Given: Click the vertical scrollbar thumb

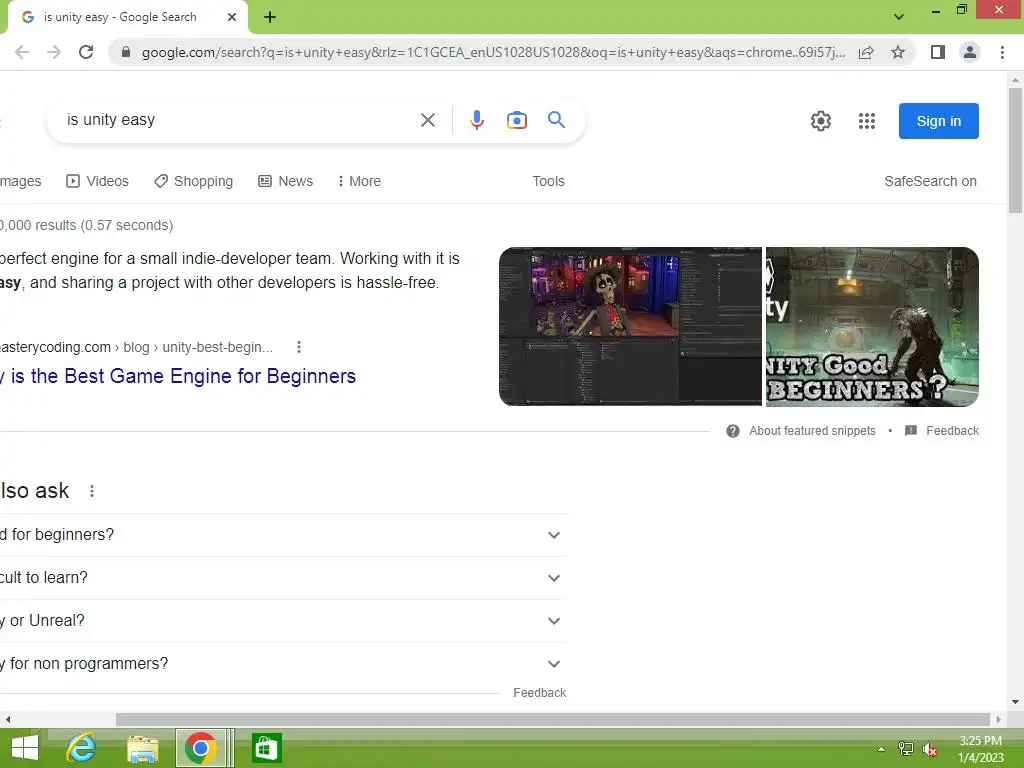Looking at the screenshot, I should pos(1016,150).
